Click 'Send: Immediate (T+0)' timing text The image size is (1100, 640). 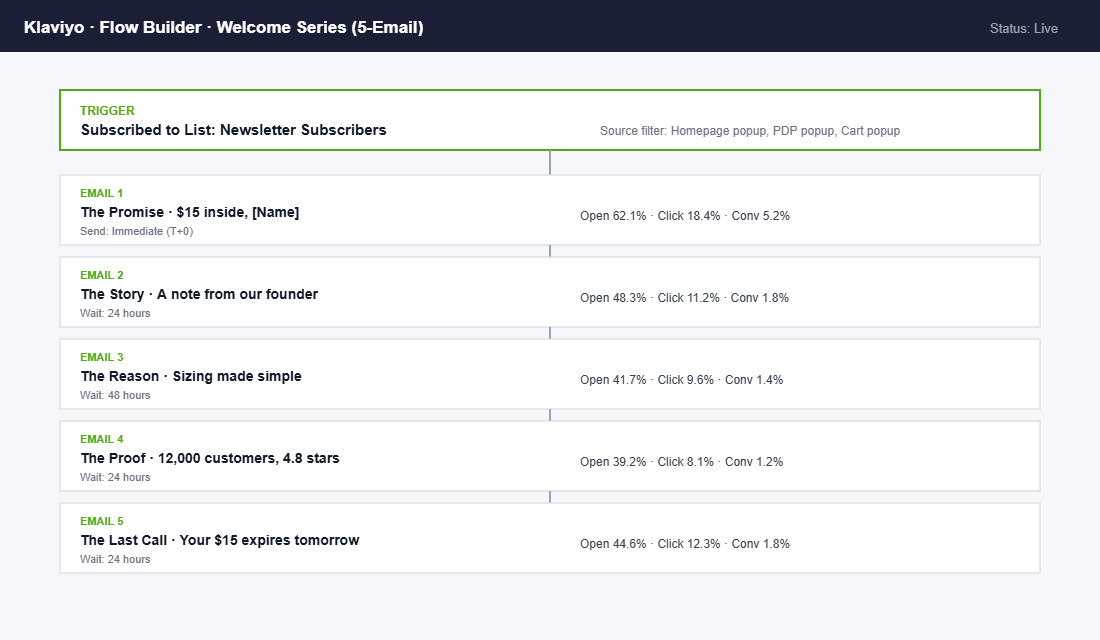[x=137, y=232]
